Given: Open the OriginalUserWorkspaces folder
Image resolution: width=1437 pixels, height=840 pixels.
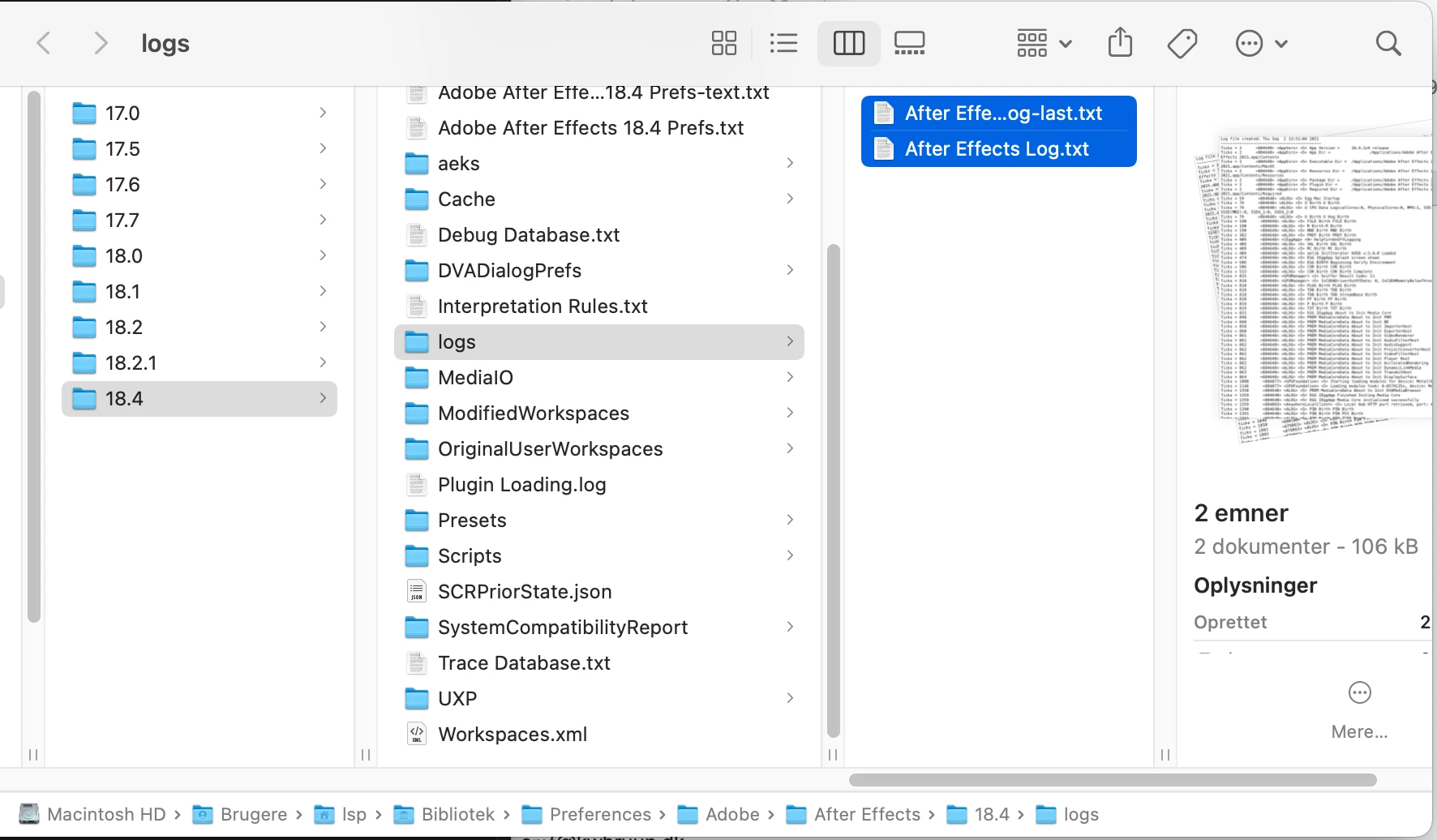Looking at the screenshot, I should pyautogui.click(x=599, y=449).
